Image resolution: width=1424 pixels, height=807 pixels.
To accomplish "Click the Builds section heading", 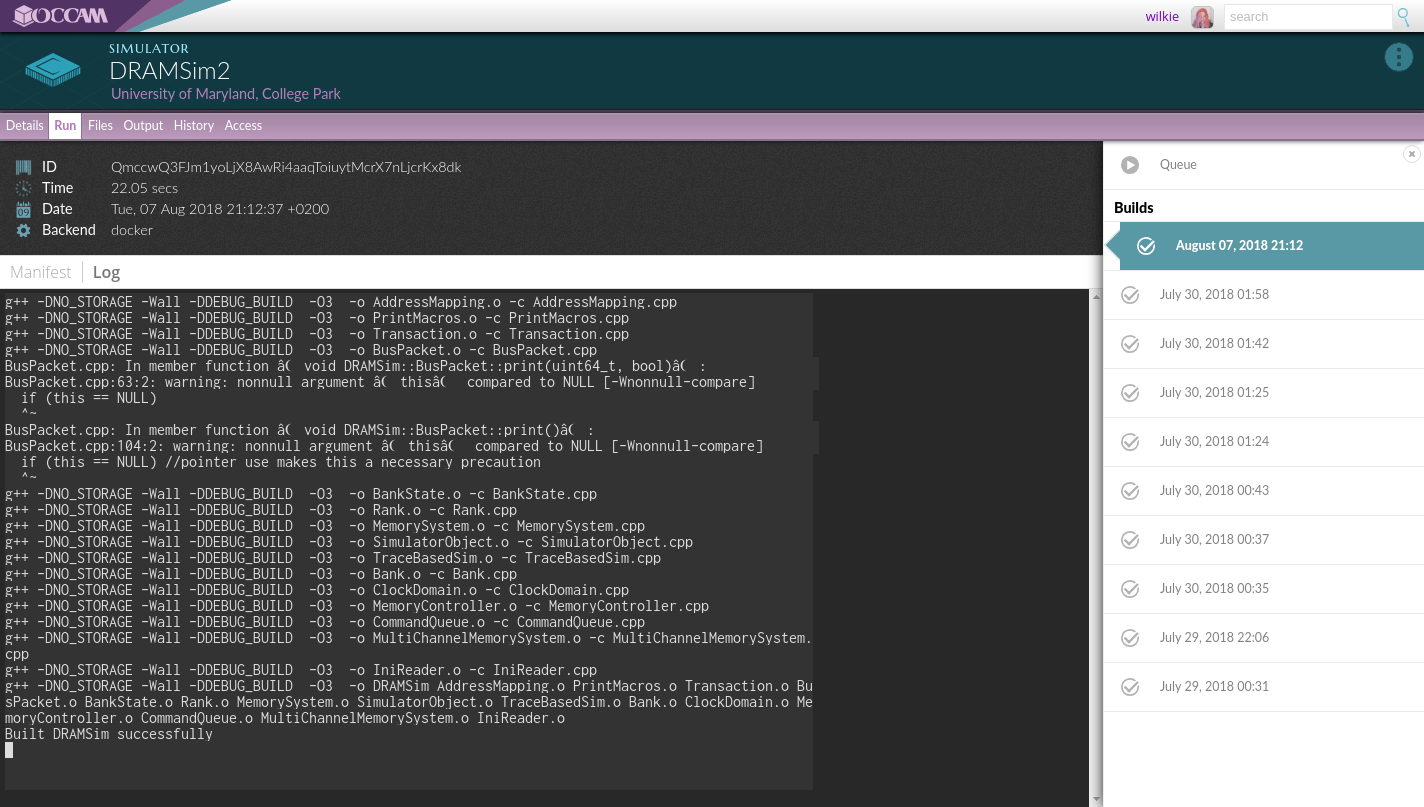I will [x=1134, y=208].
